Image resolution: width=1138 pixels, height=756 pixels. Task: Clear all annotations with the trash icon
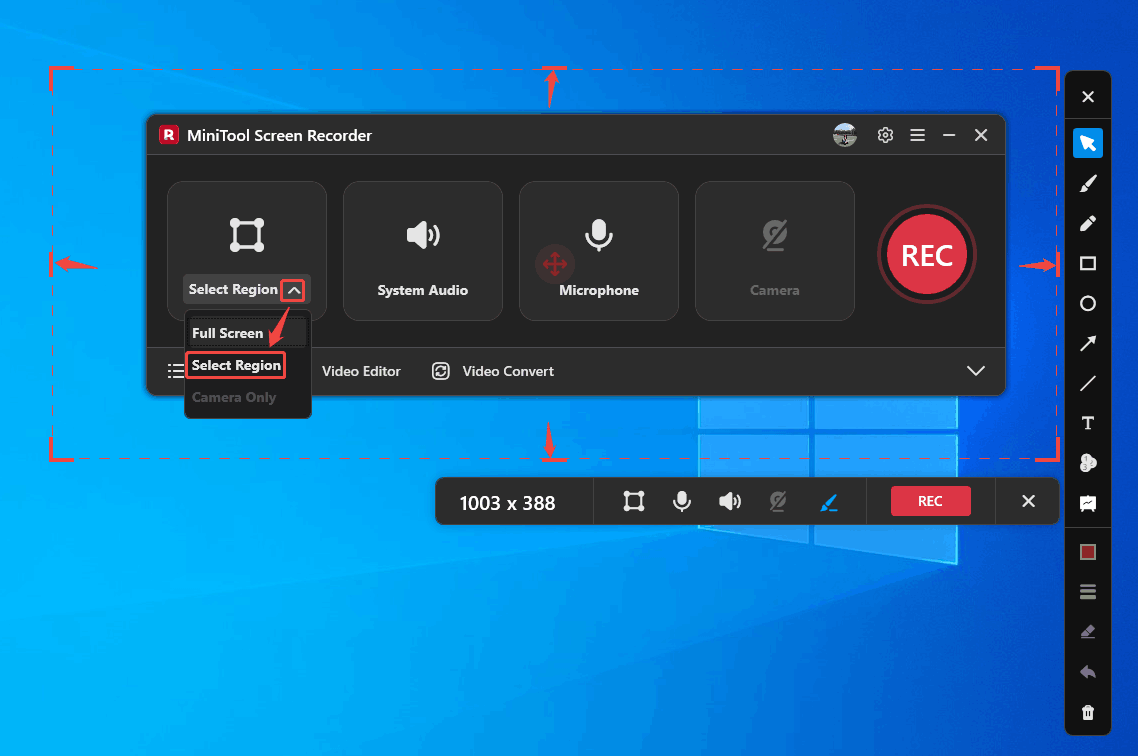point(1088,711)
